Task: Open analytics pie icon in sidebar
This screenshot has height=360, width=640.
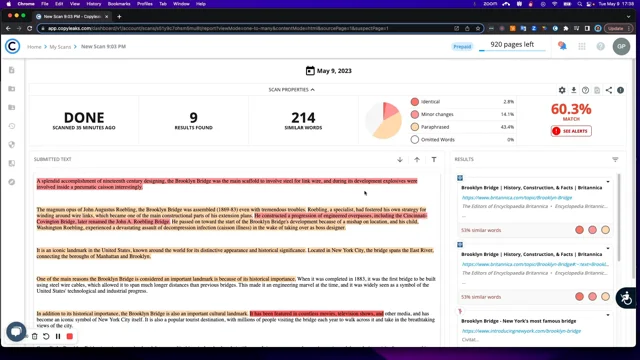Action: (12, 144)
